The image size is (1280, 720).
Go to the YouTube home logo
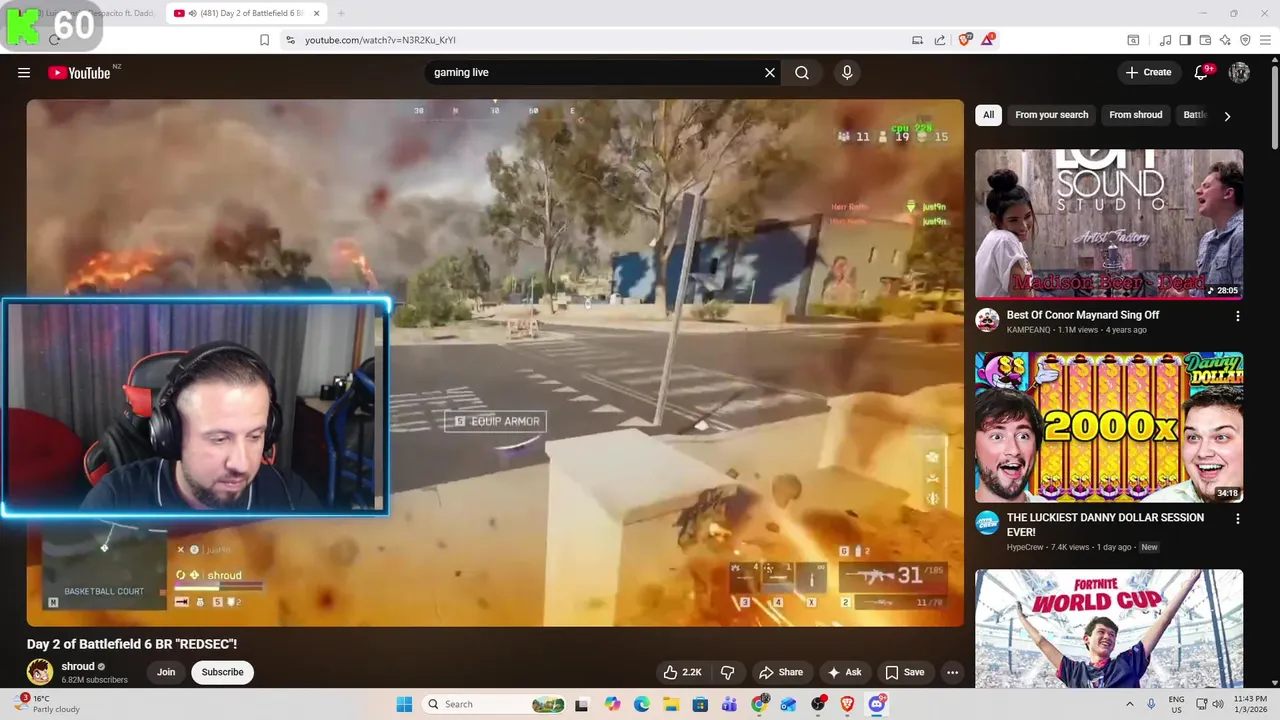[x=79, y=72]
